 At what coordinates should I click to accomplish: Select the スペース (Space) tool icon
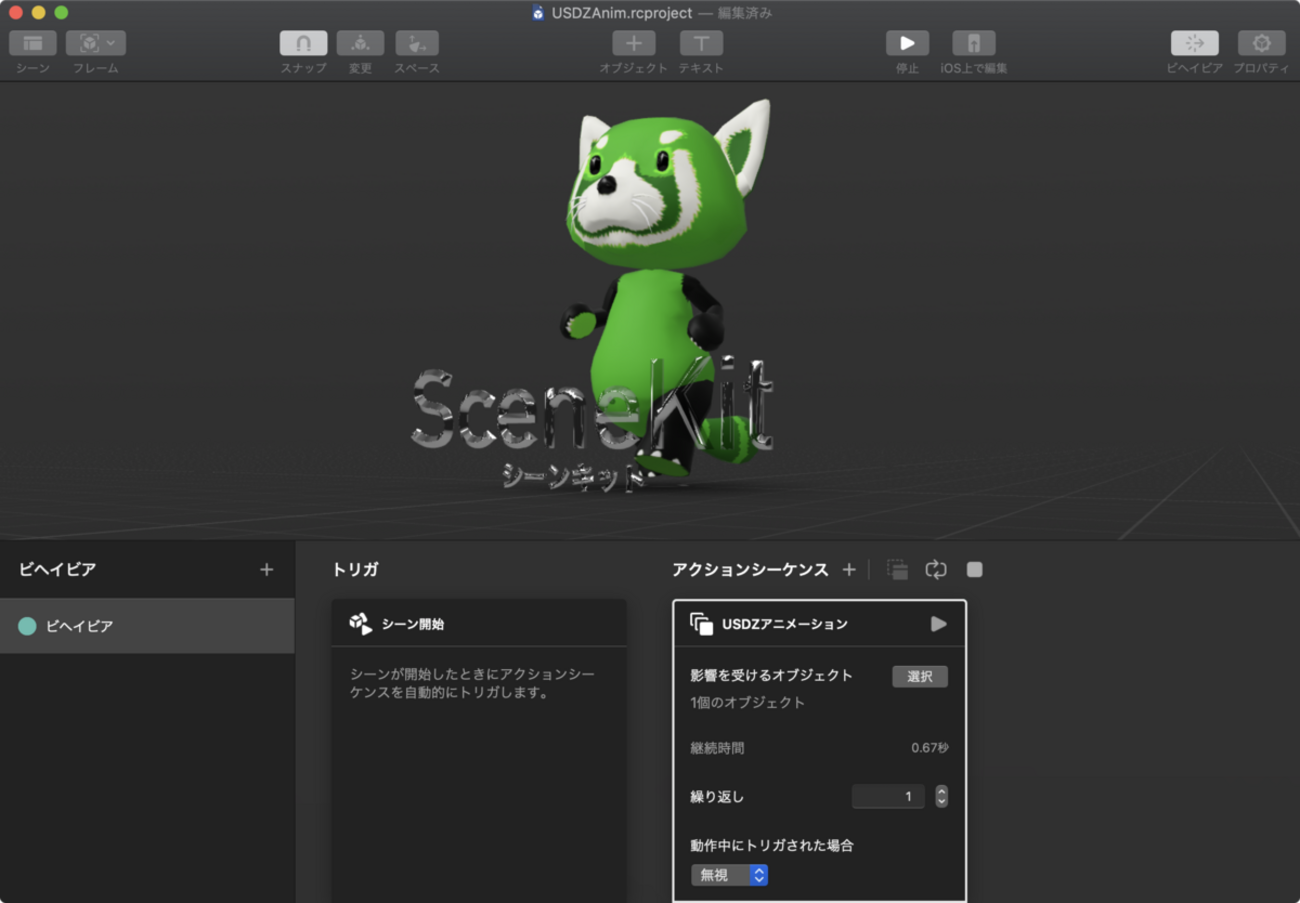(x=417, y=43)
